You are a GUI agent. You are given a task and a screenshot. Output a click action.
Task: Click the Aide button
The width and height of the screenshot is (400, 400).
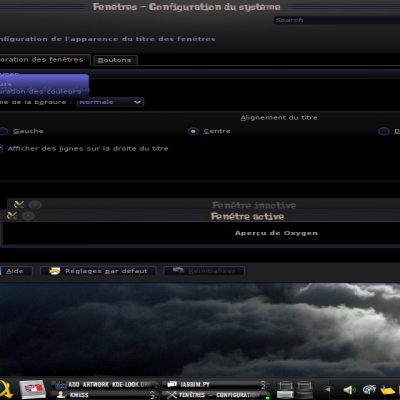pos(16,271)
